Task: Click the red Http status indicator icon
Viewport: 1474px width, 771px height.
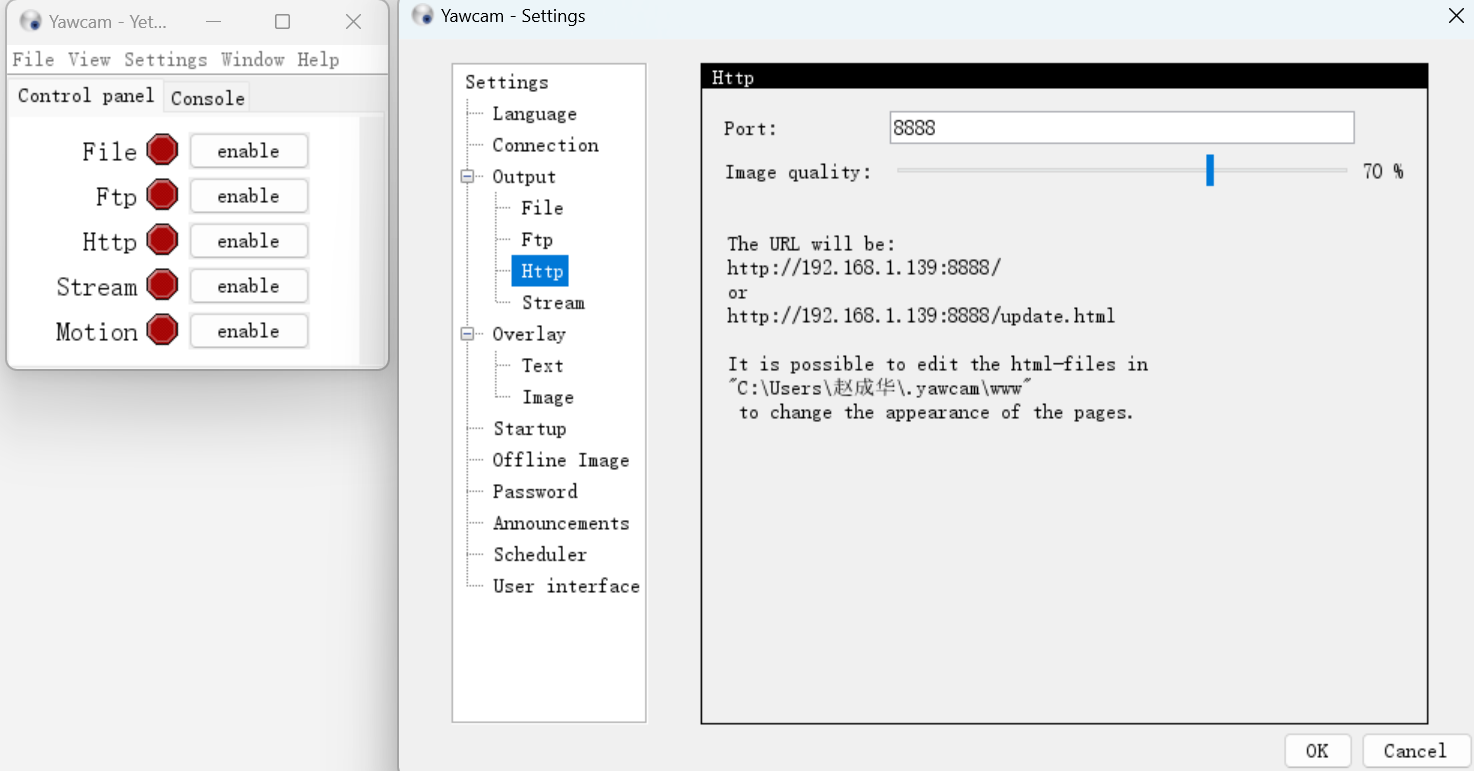Action: tap(162, 240)
